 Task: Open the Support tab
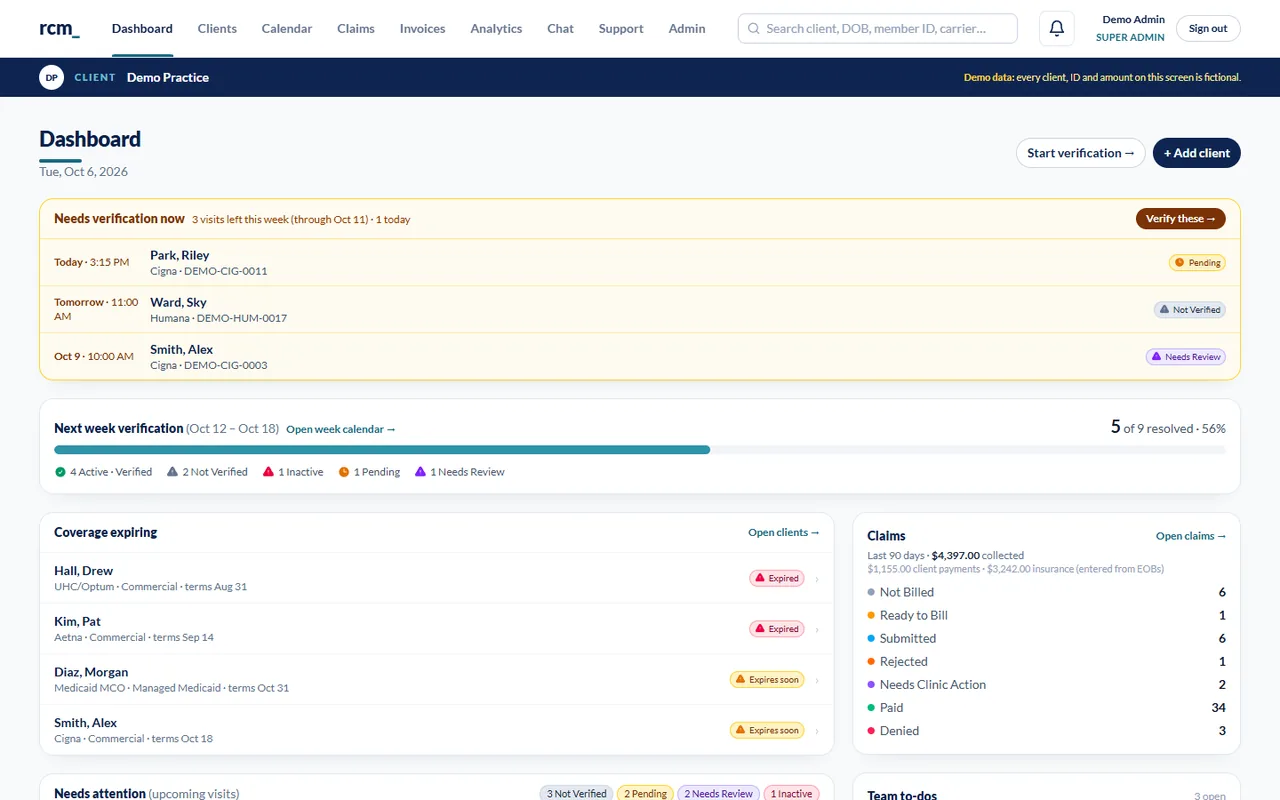621,28
